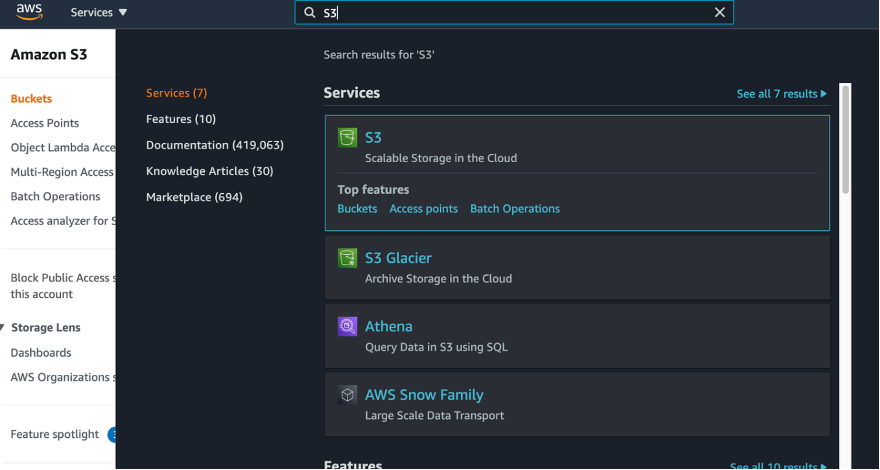Open Batch Operations in the sidebar
Screen dimensions: 880x470
(55, 197)
